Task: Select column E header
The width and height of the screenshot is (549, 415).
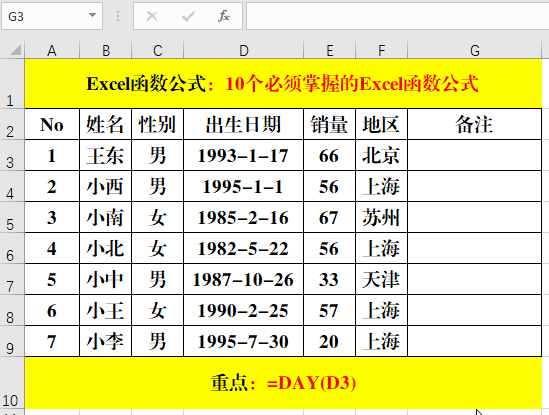Action: tap(329, 50)
